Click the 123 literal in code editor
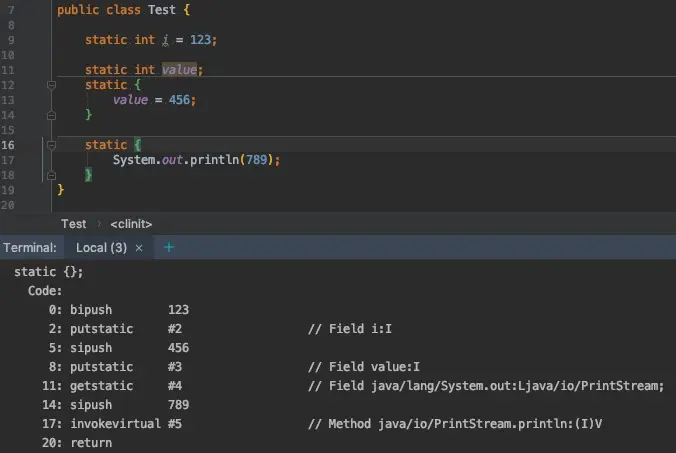 pos(200,40)
